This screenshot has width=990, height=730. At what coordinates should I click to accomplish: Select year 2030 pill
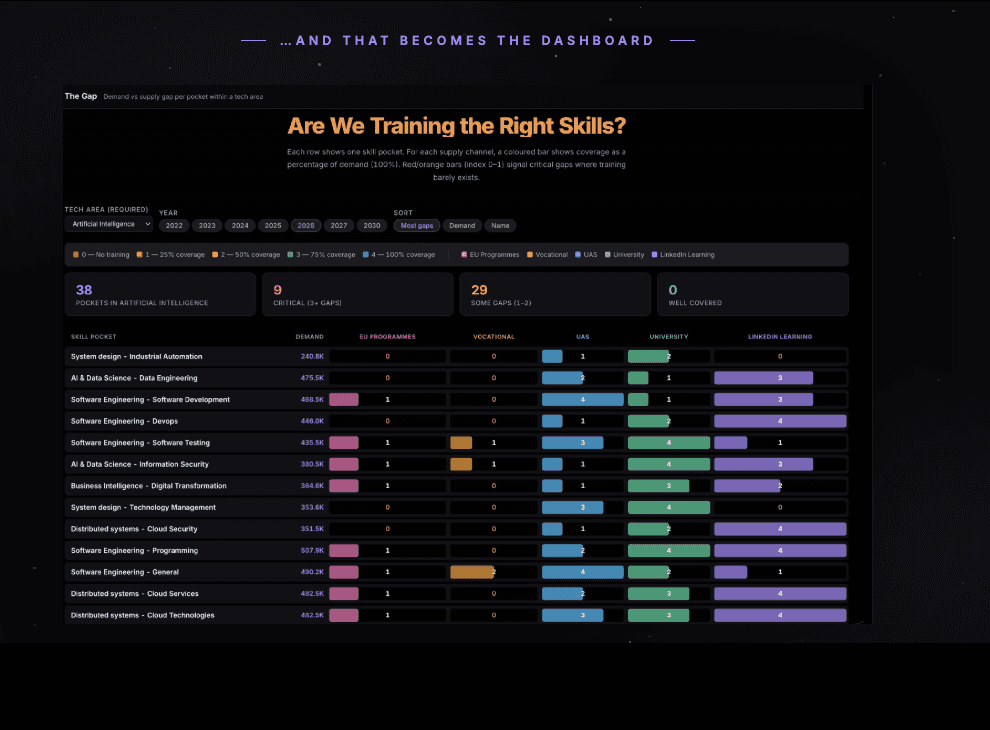coord(372,225)
